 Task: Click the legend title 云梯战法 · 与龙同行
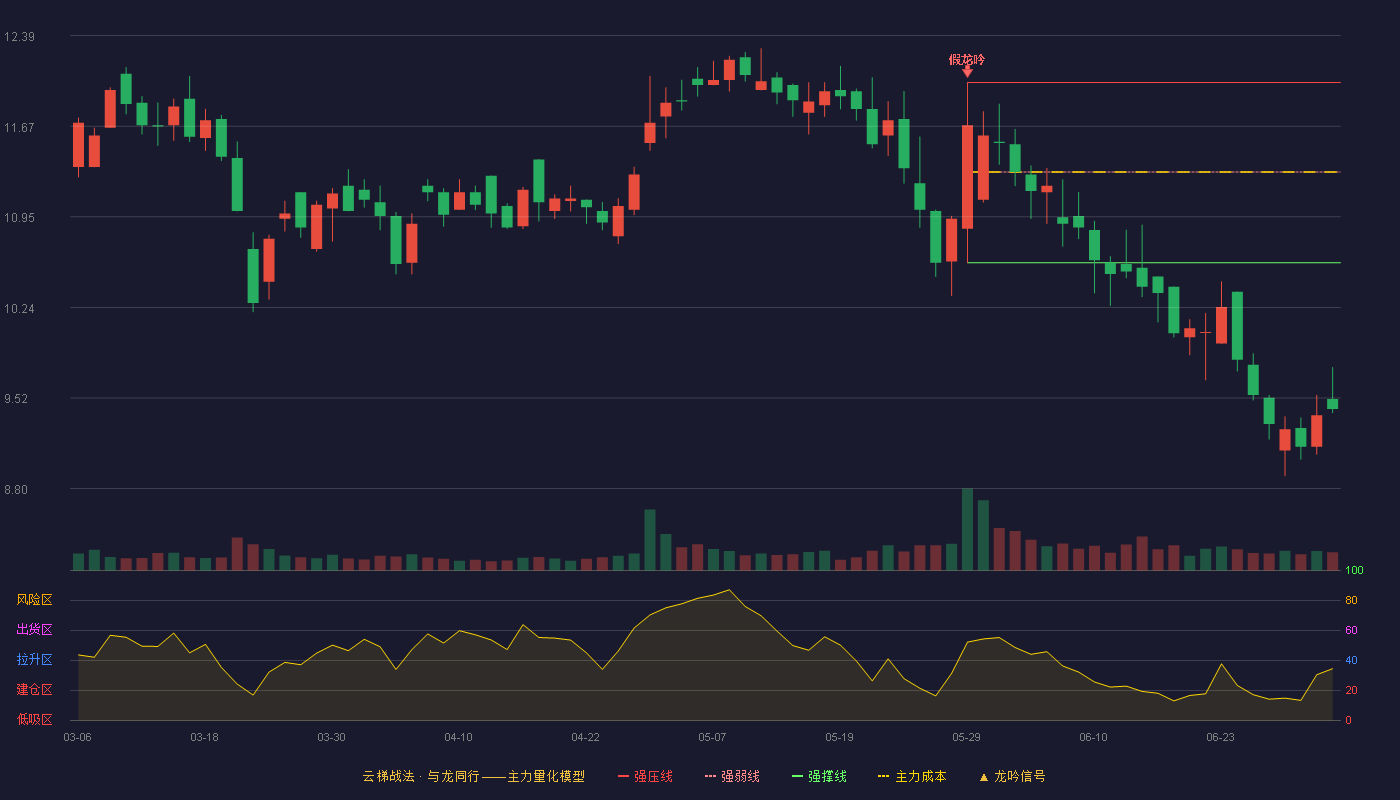[x=421, y=776]
